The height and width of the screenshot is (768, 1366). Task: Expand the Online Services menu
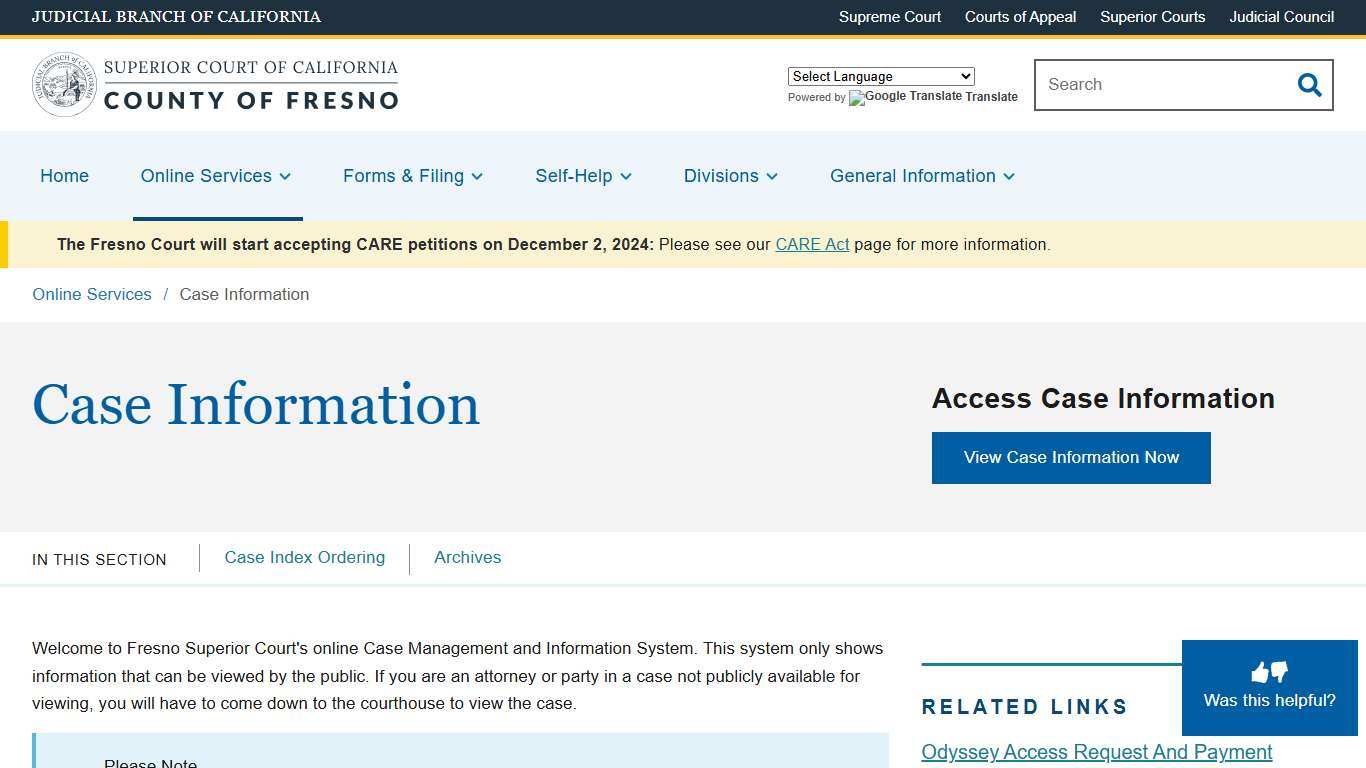[216, 176]
